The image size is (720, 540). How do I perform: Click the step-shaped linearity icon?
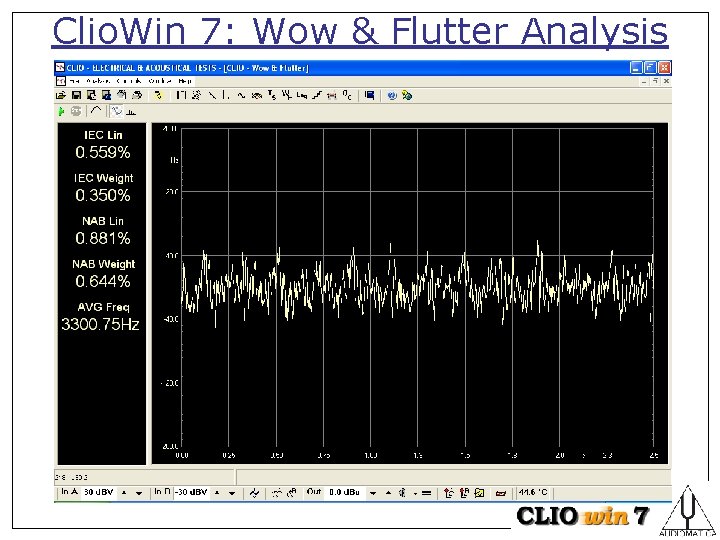point(316,96)
